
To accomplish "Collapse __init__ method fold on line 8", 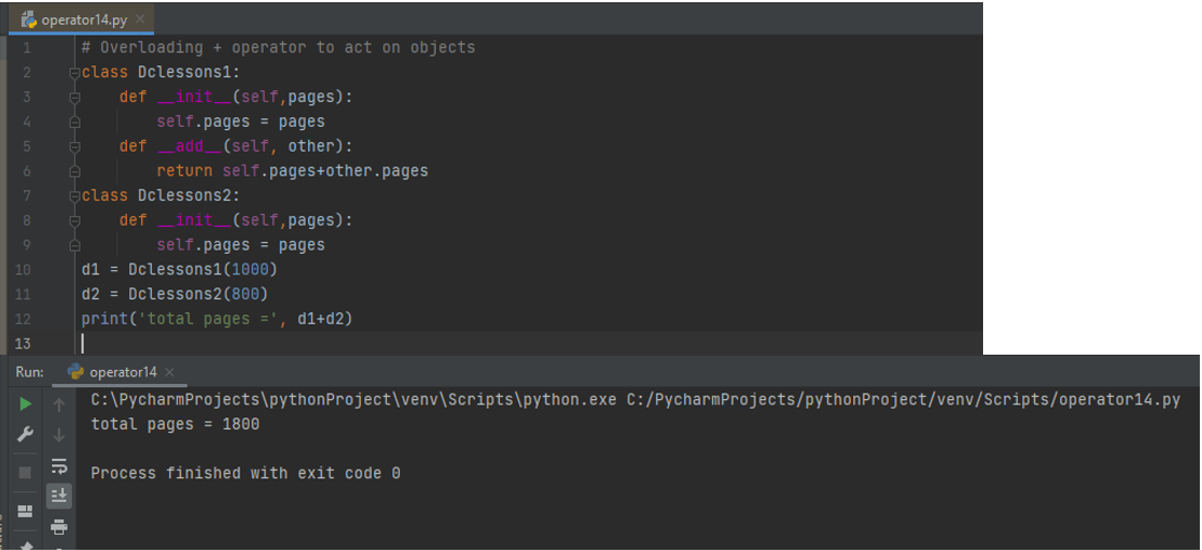I will coord(74,220).
